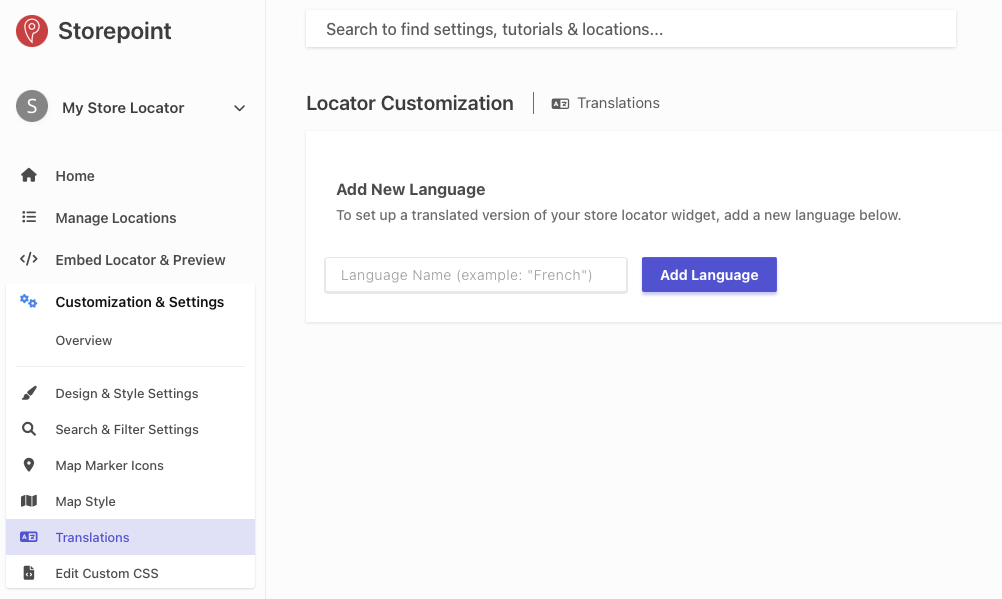Click the Map Style folded map icon
The image size is (1002, 599).
pyautogui.click(x=29, y=502)
